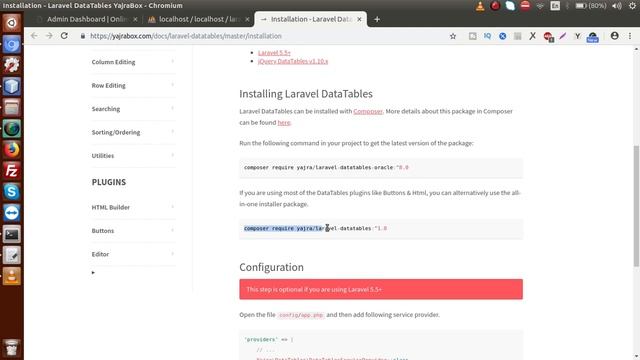This screenshot has height=360, width=640.
Task: Expand the Utilities sidebar section
Action: [x=133, y=156]
